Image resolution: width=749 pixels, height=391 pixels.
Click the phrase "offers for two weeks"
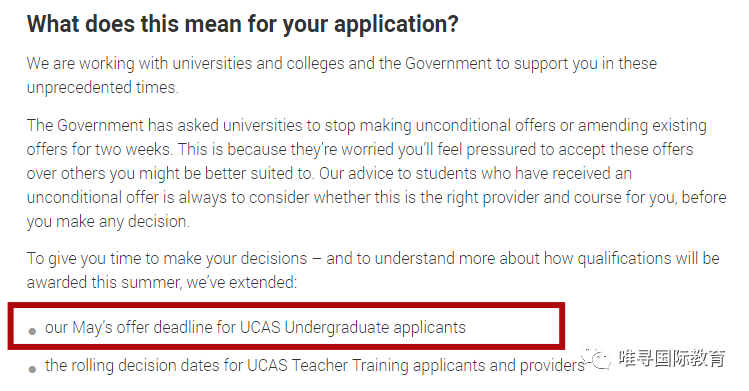98,150
